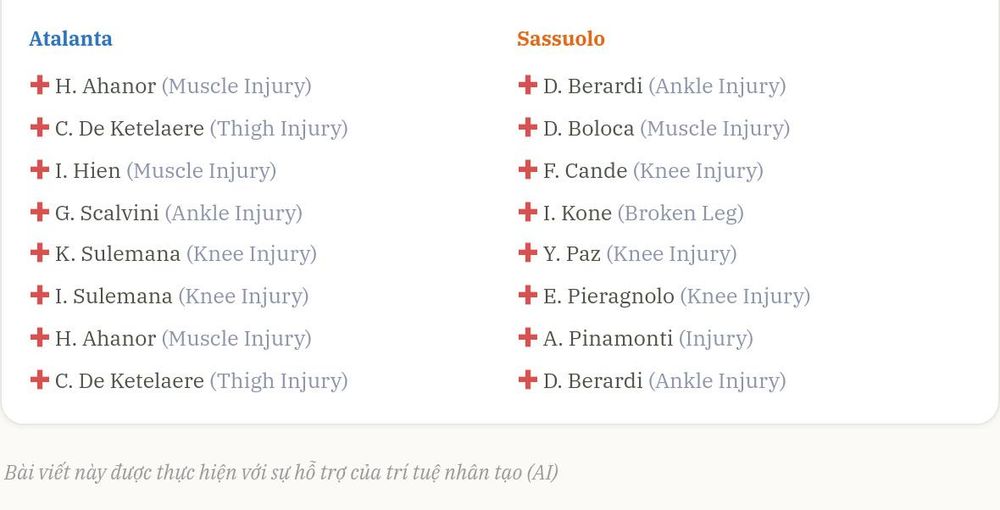Click player name I. Sulemana

(114, 296)
